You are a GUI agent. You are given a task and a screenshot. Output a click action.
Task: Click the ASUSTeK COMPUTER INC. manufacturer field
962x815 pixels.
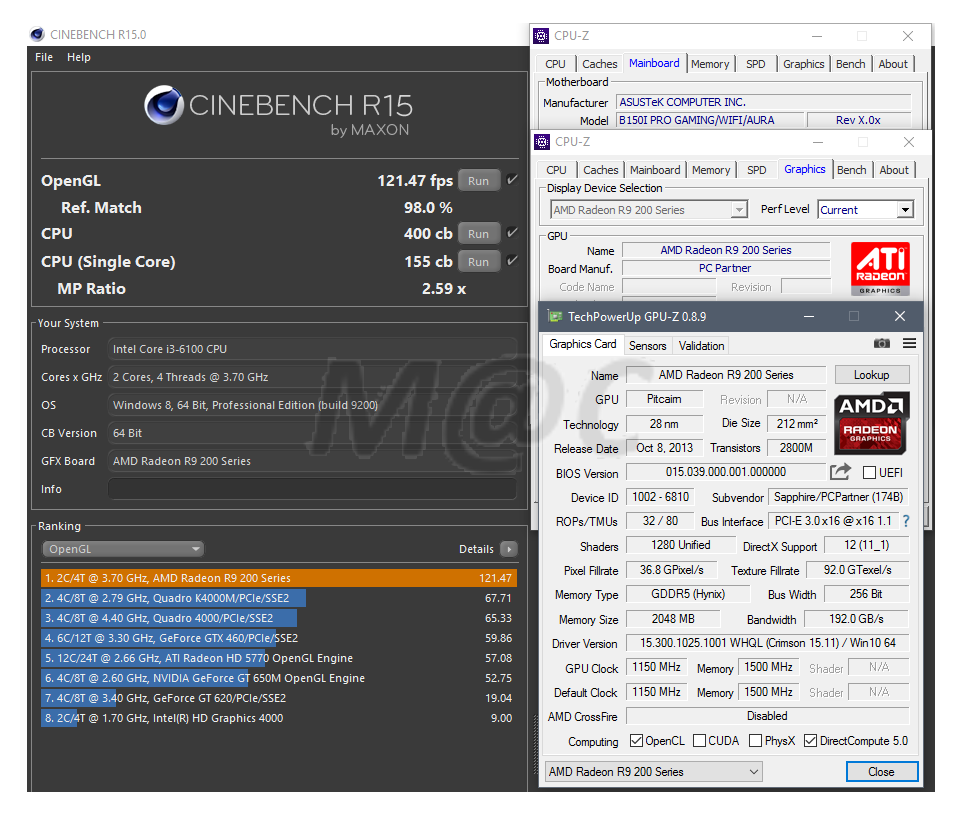coord(764,102)
